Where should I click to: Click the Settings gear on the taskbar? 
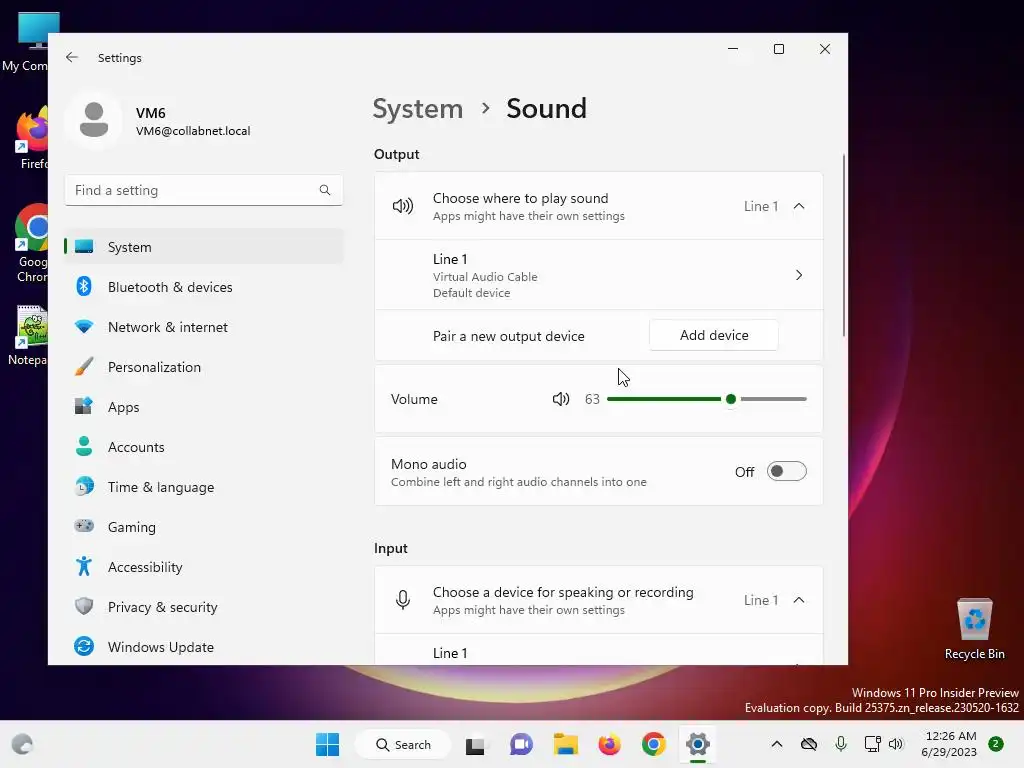click(697, 744)
